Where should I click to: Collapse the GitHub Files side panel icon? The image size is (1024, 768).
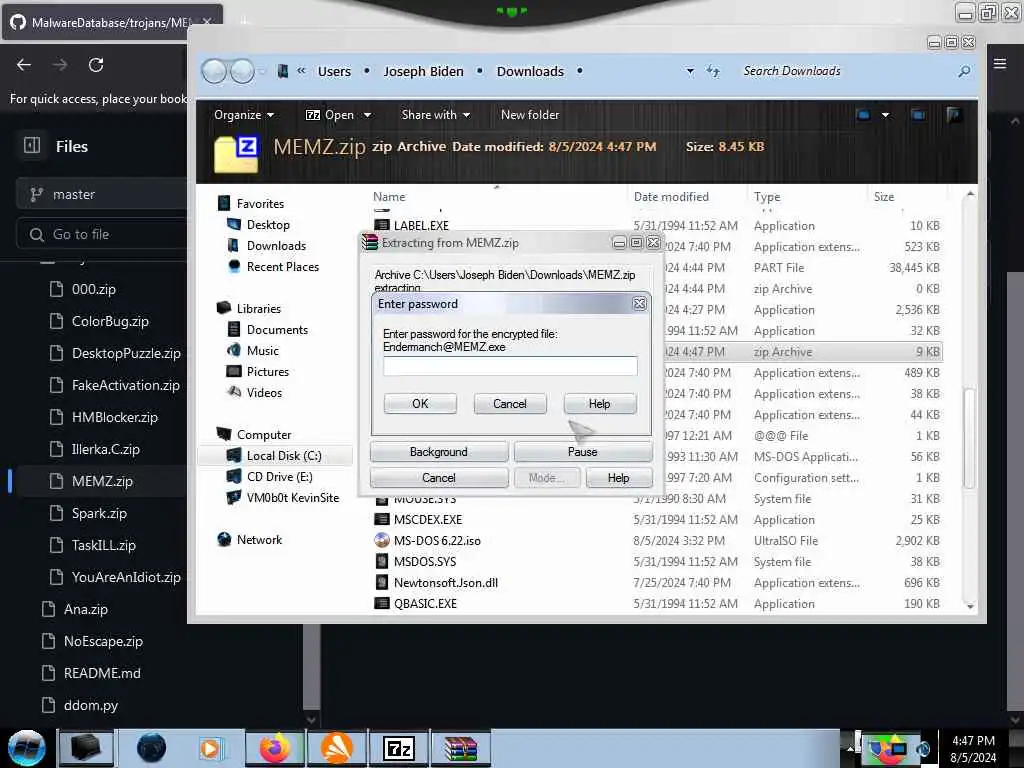[31, 146]
